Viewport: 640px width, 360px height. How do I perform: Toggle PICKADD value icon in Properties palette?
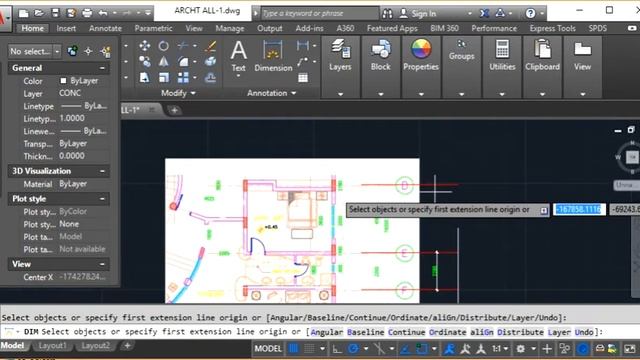pyautogui.click(x=72, y=51)
